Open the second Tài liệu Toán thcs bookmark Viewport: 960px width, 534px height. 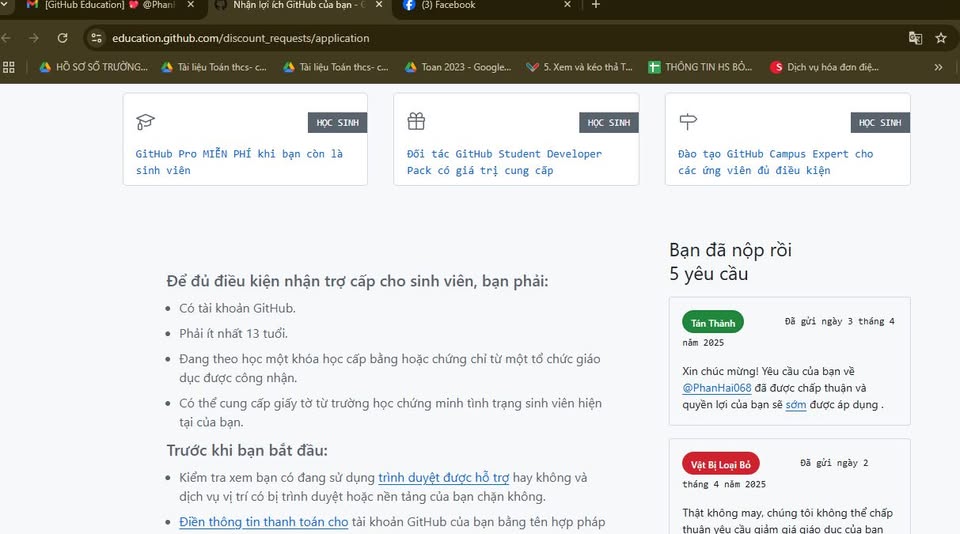click(x=336, y=67)
